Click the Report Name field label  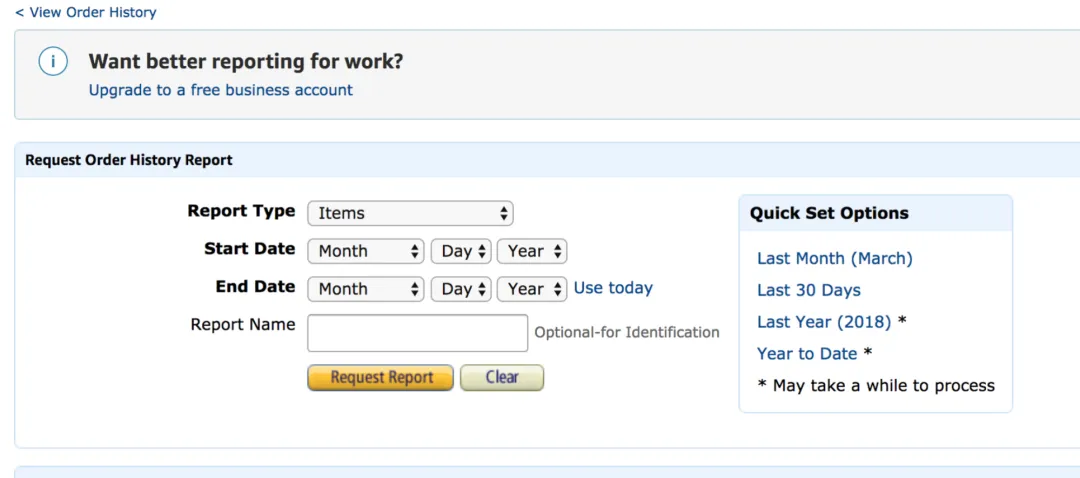tap(243, 324)
